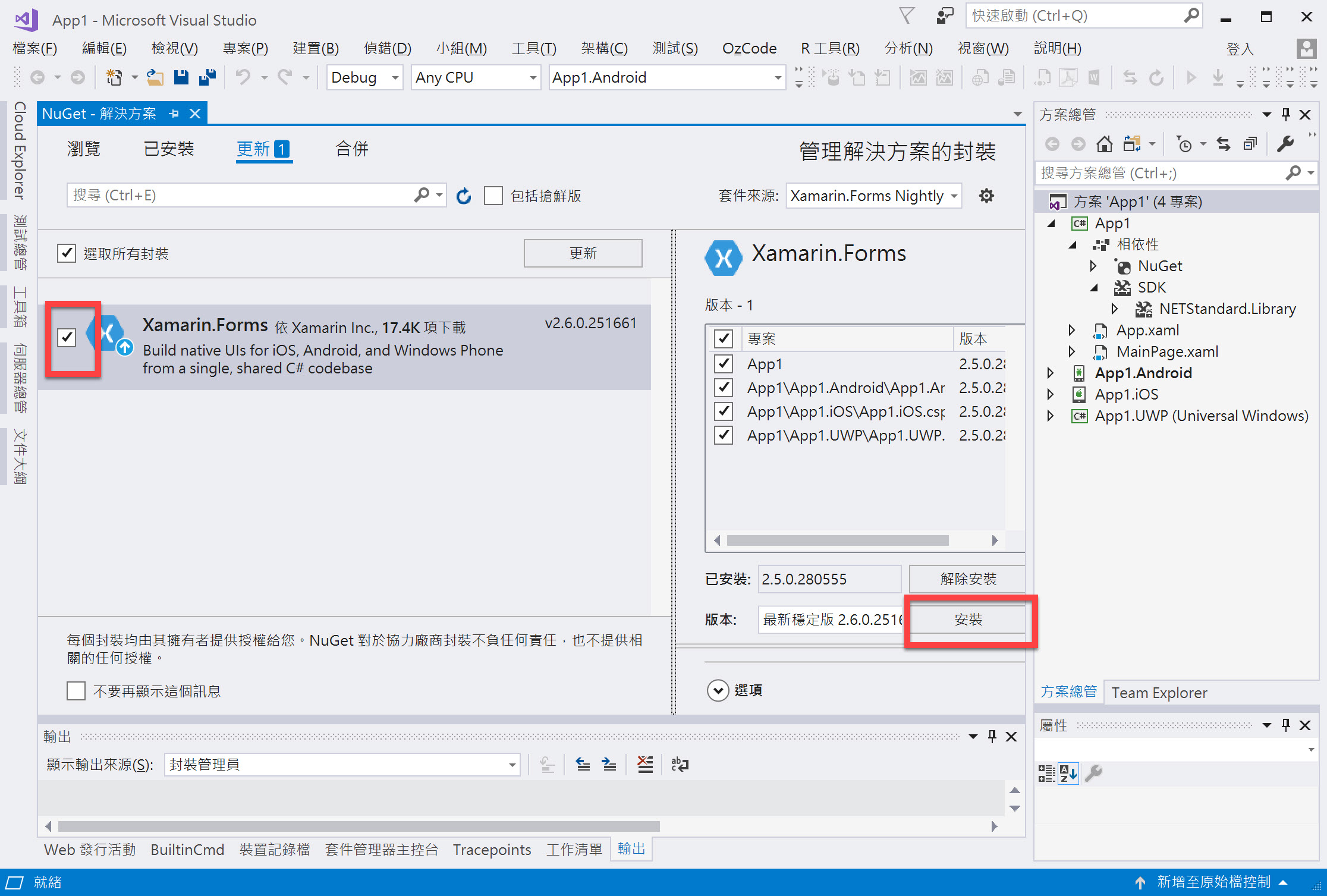
Task: Uncheck the Xamarin.Forms package checkbox
Action: [67, 338]
